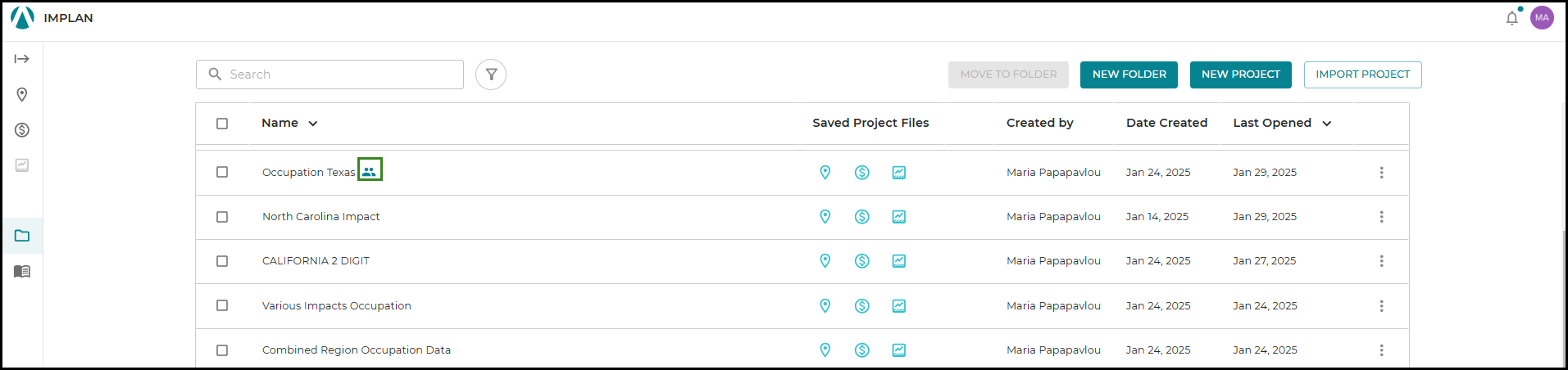The height and width of the screenshot is (370, 1568).
Task: Open the MA user avatar menu
Action: coord(1542,18)
